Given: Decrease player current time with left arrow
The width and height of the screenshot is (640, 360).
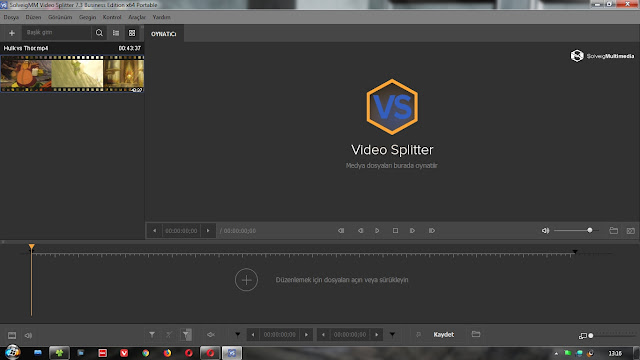Looking at the screenshot, I should pos(154,231).
